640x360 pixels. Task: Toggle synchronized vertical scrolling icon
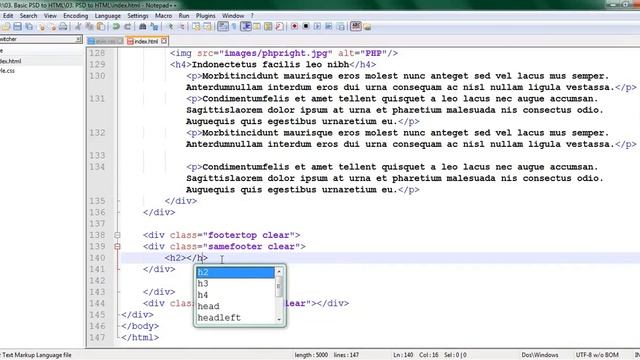click(x=196, y=27)
